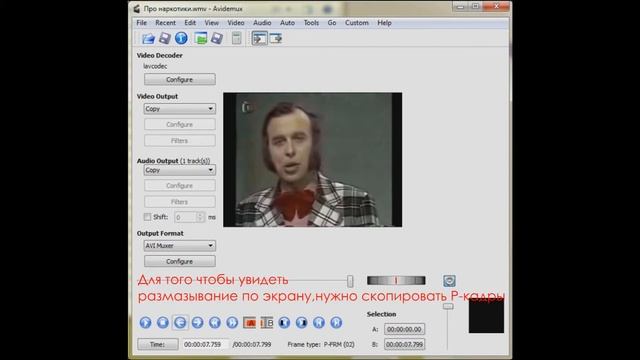Viewport: 640px width, 360px height.
Task: Click the Shift ms value stepper arrows
Action: [x=200, y=217]
